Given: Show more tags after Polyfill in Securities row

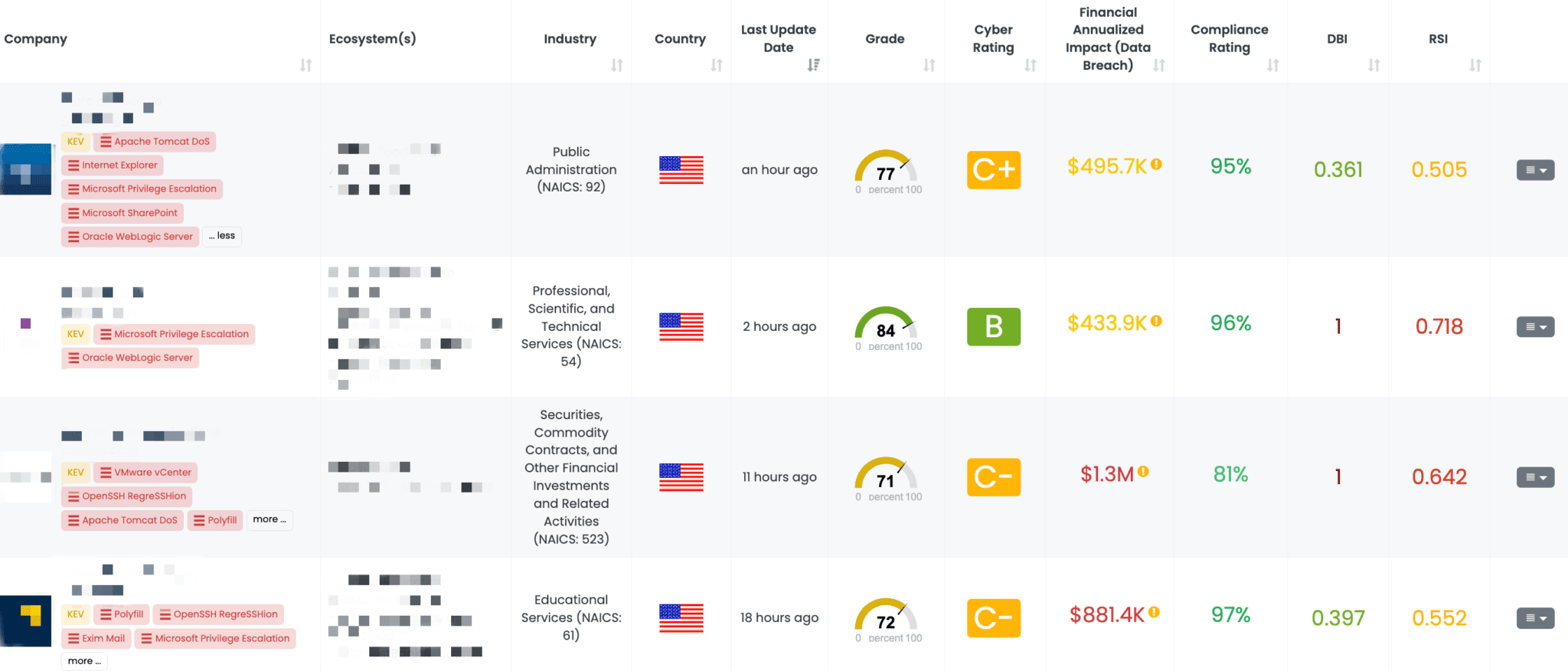Looking at the screenshot, I should [x=269, y=519].
